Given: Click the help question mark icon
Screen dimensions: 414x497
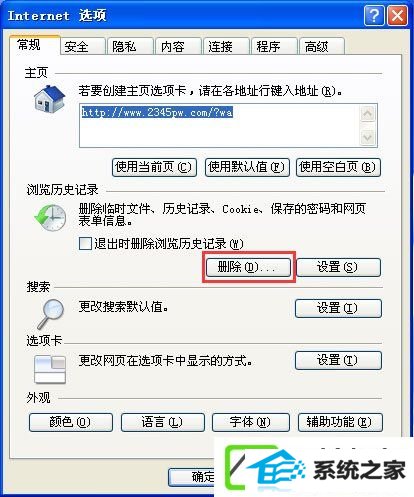Looking at the screenshot, I should coord(374,15).
